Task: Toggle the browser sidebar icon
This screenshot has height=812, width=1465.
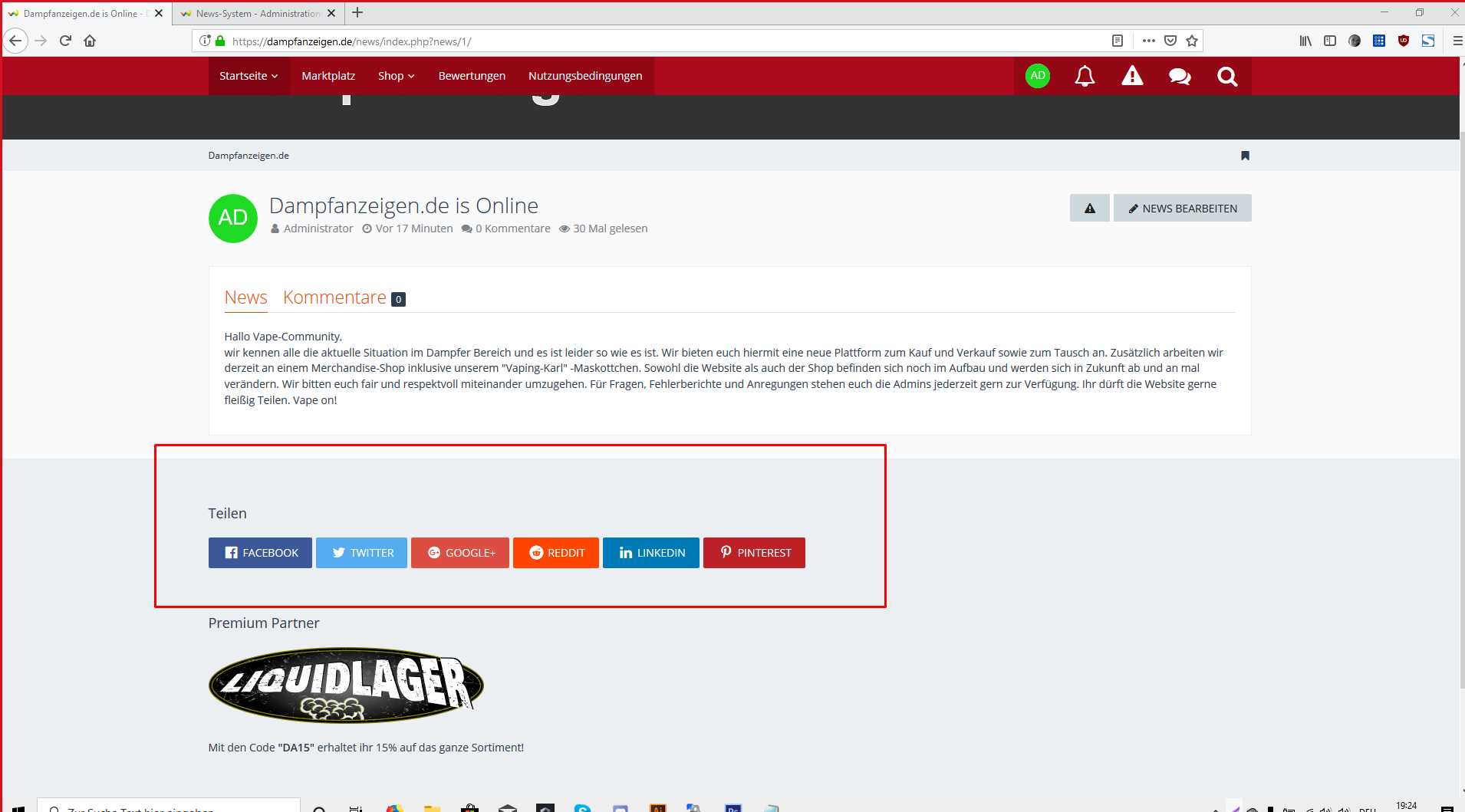Action: click(x=1330, y=41)
